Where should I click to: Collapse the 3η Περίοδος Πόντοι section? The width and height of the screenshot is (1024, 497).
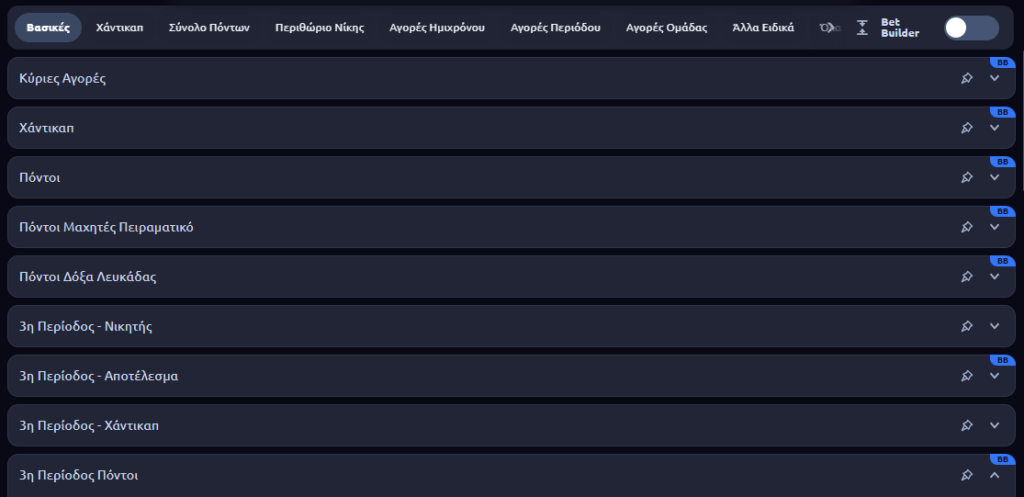[x=994, y=475]
